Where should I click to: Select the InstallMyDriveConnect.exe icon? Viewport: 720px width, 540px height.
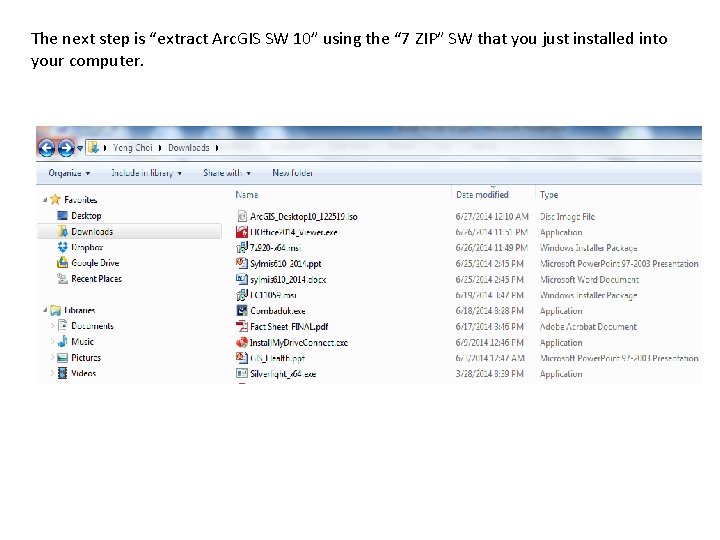(242, 342)
